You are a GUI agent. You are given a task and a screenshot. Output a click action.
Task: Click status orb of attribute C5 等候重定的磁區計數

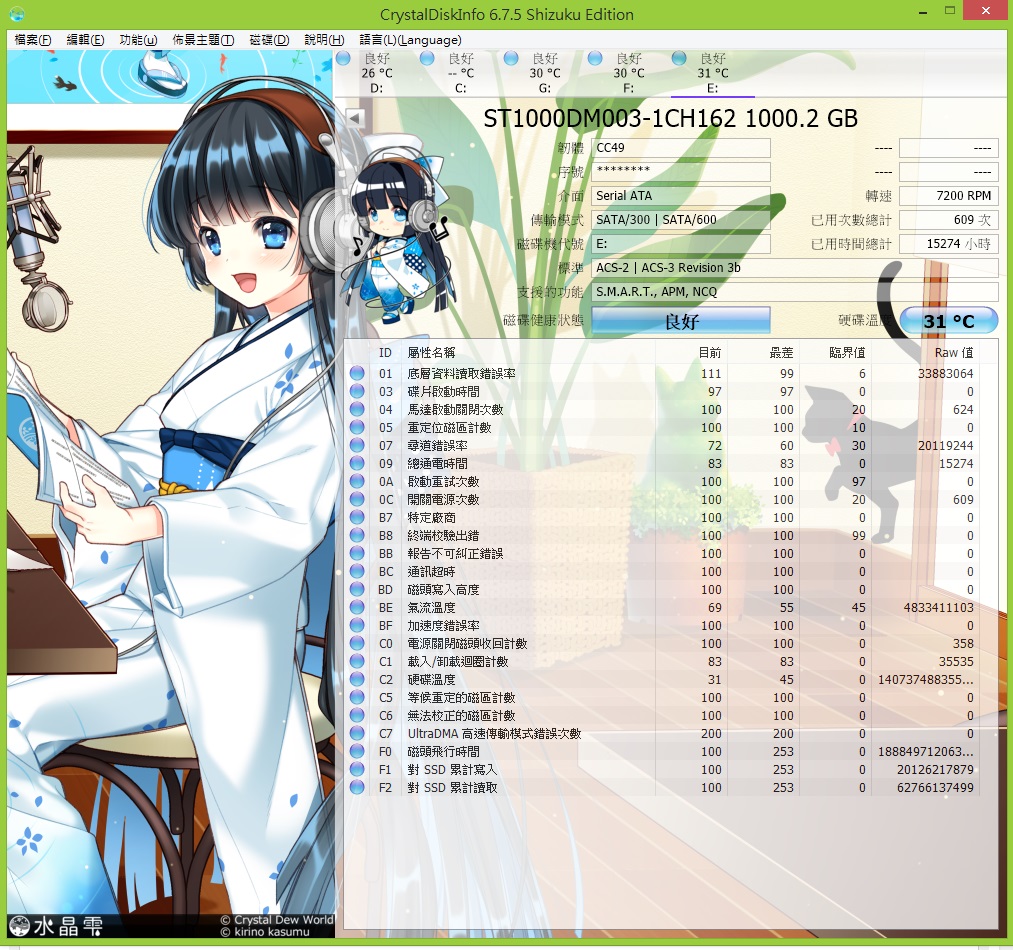point(357,697)
